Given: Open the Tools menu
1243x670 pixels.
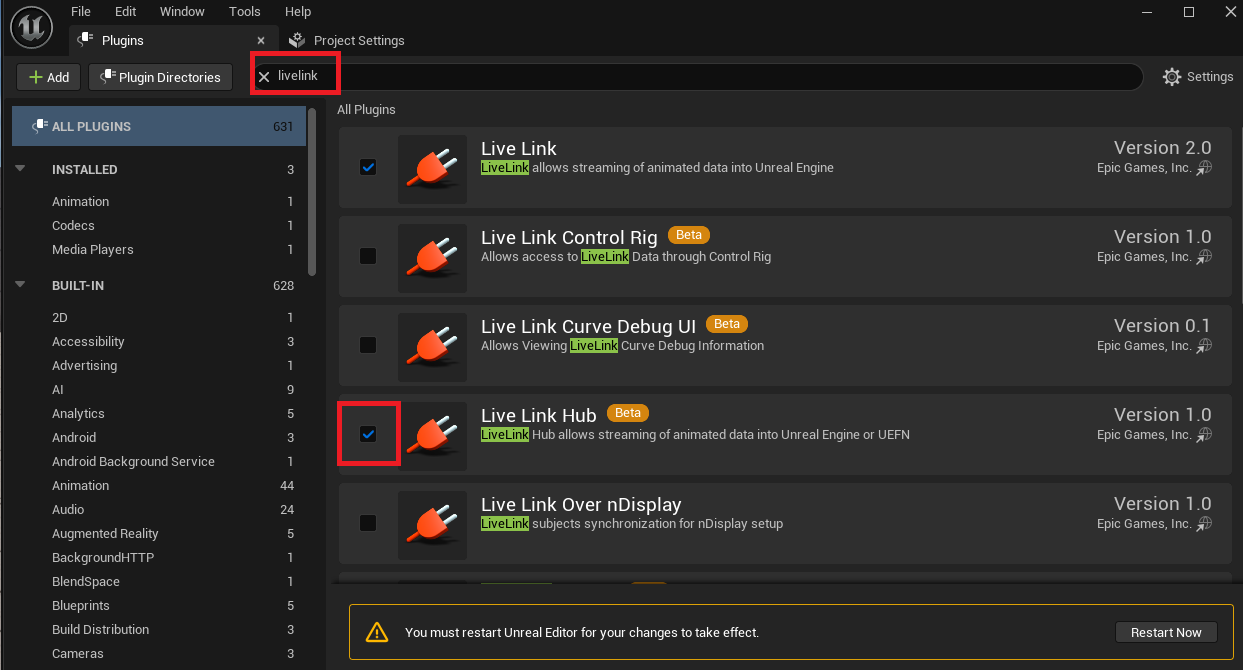Looking at the screenshot, I should tap(244, 11).
